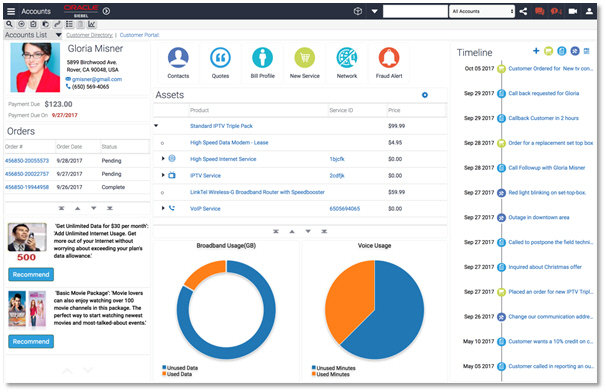Expand the IPTV Service row

[x=163, y=175]
